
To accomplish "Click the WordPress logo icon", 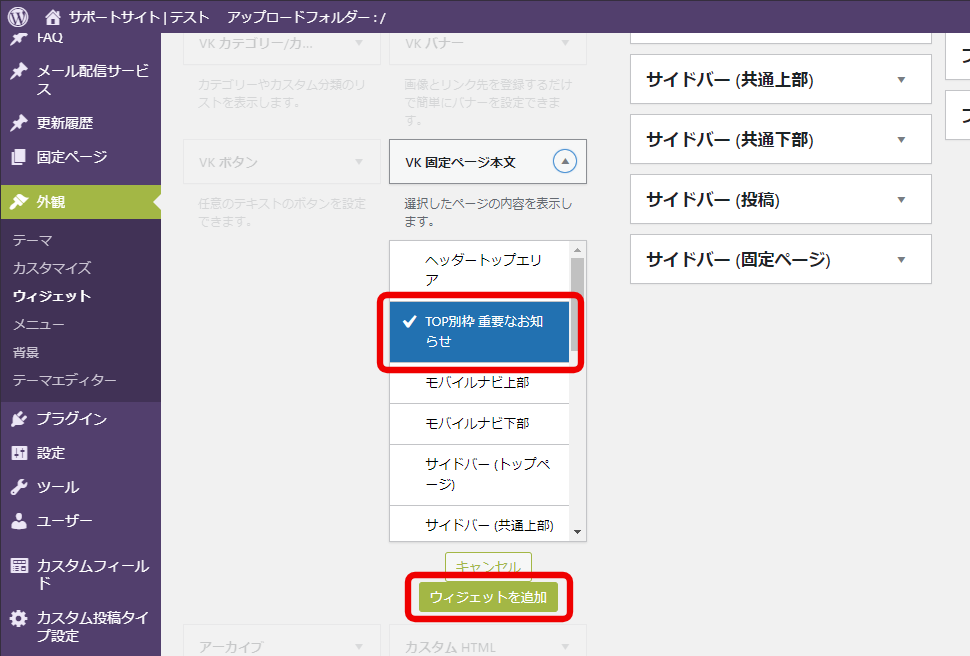I will pos(18,17).
